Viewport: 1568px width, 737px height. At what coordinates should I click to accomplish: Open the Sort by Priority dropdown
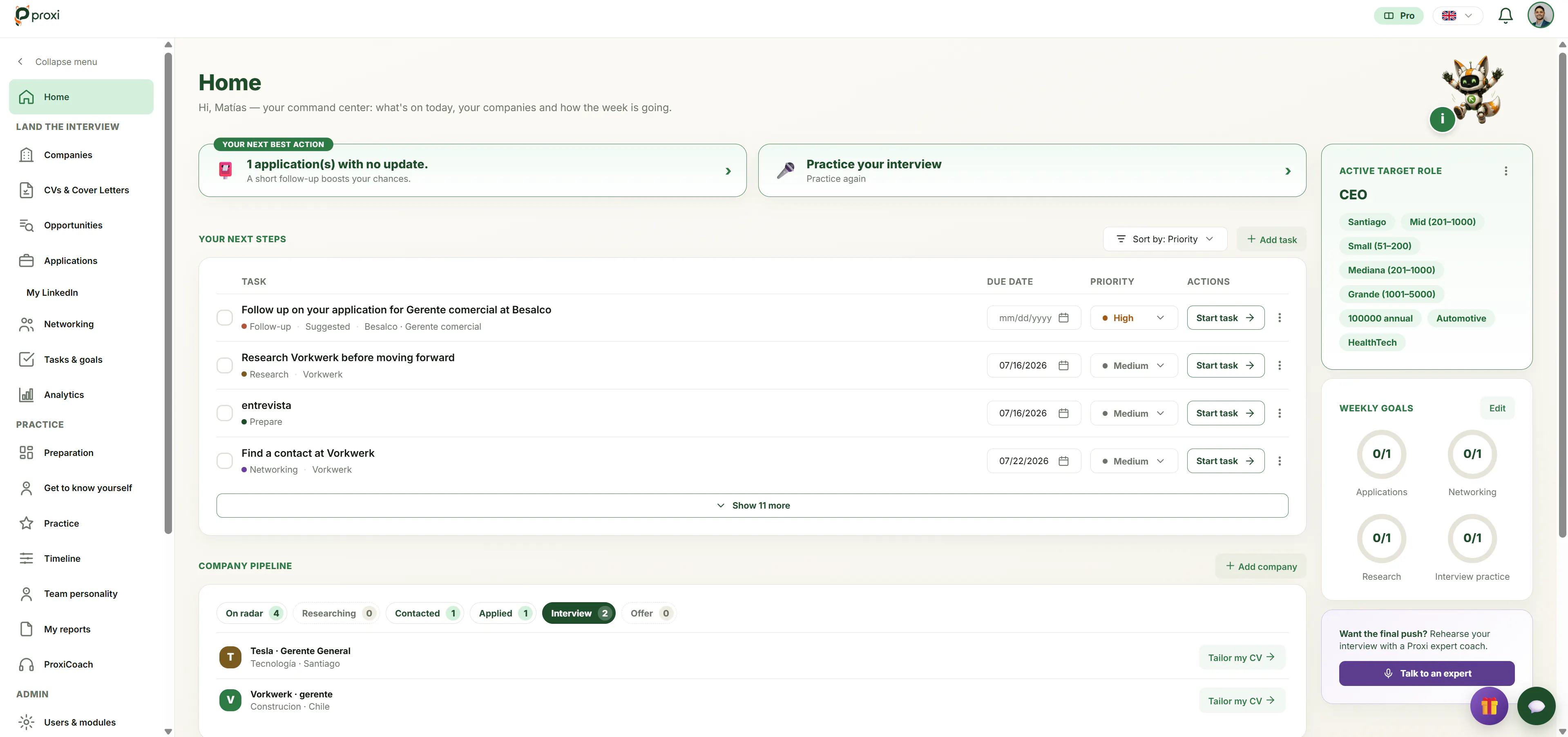(1165, 239)
